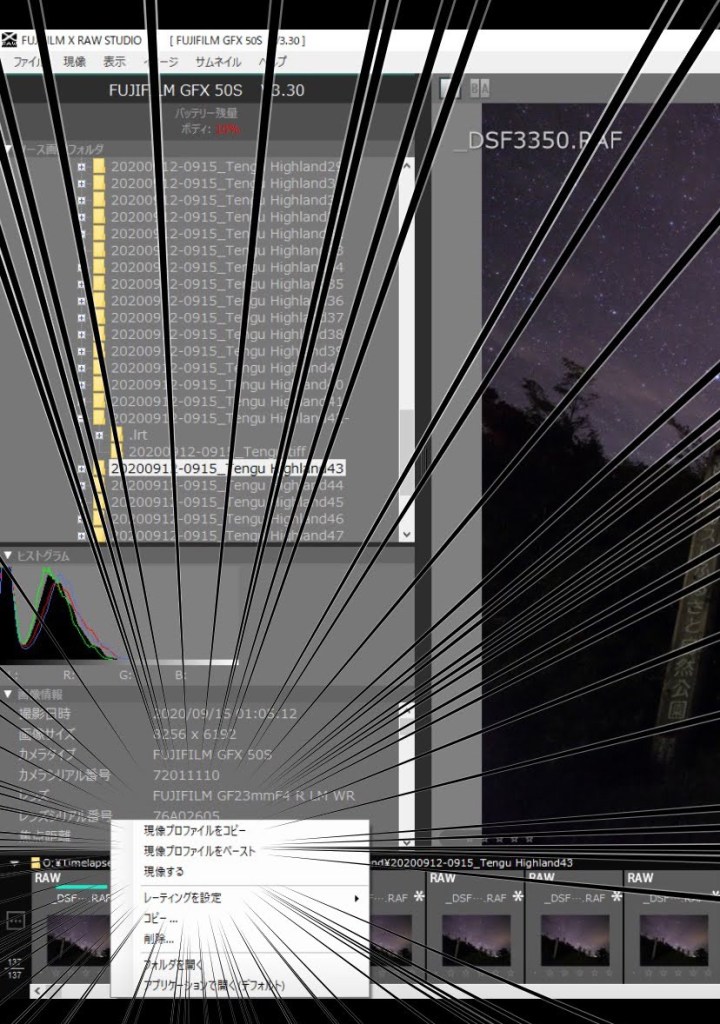The height and width of the screenshot is (1024, 720).
Task: Select the rightmost RAW thumbnail in filmstrip
Action: coord(667,920)
